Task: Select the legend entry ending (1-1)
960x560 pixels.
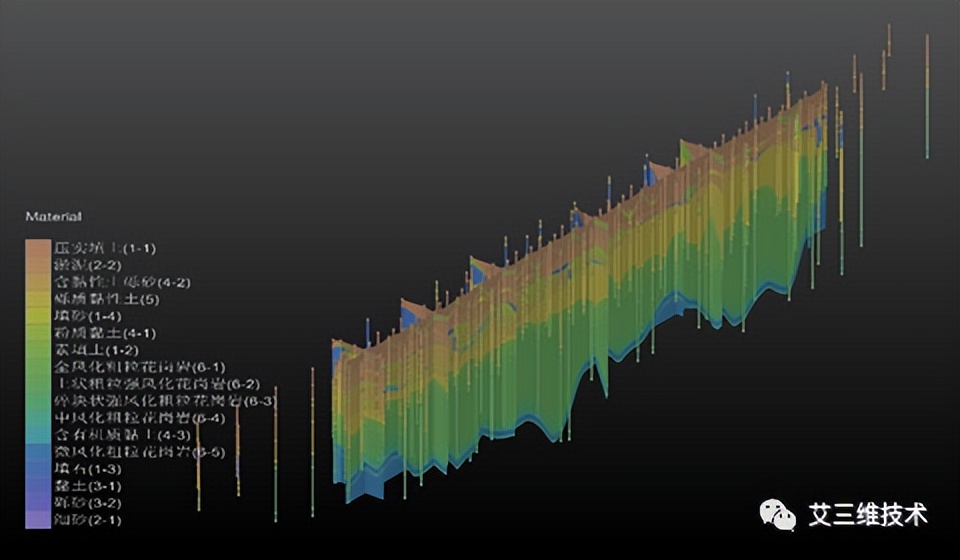Action: tap(105, 248)
